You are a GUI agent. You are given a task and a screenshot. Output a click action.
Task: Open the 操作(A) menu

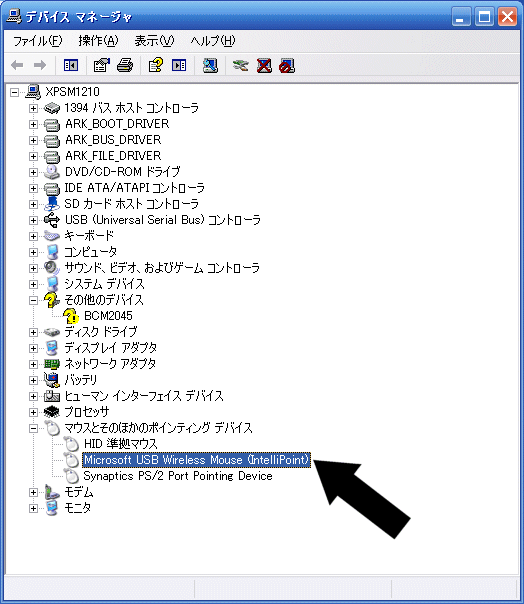pos(98,41)
